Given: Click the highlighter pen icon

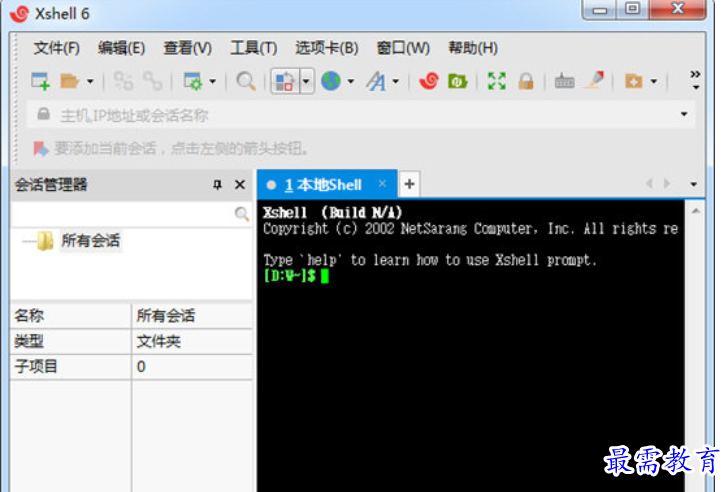Looking at the screenshot, I should coord(595,80).
